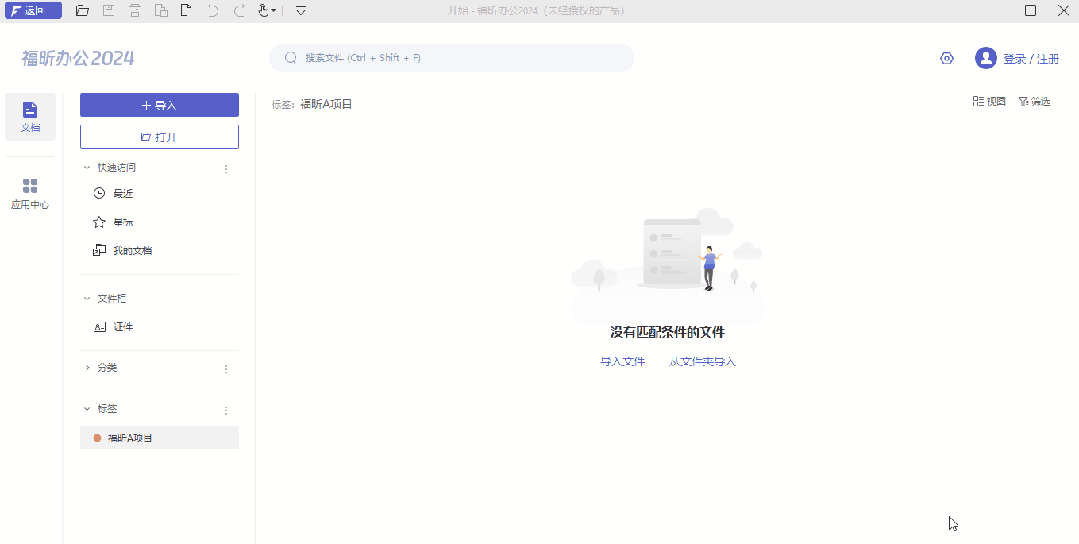Create a new blank document via page icon

click(185, 10)
